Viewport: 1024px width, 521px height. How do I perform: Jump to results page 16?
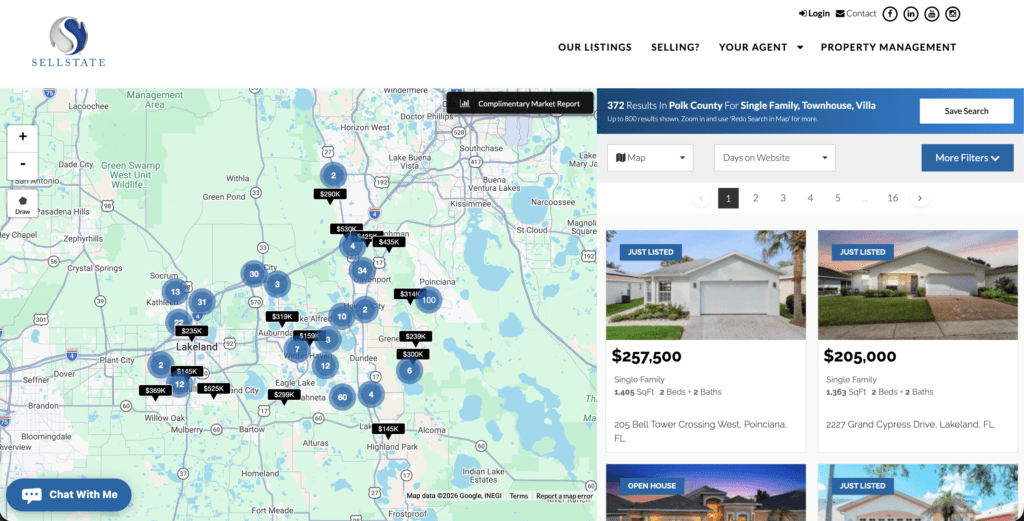pos(893,198)
